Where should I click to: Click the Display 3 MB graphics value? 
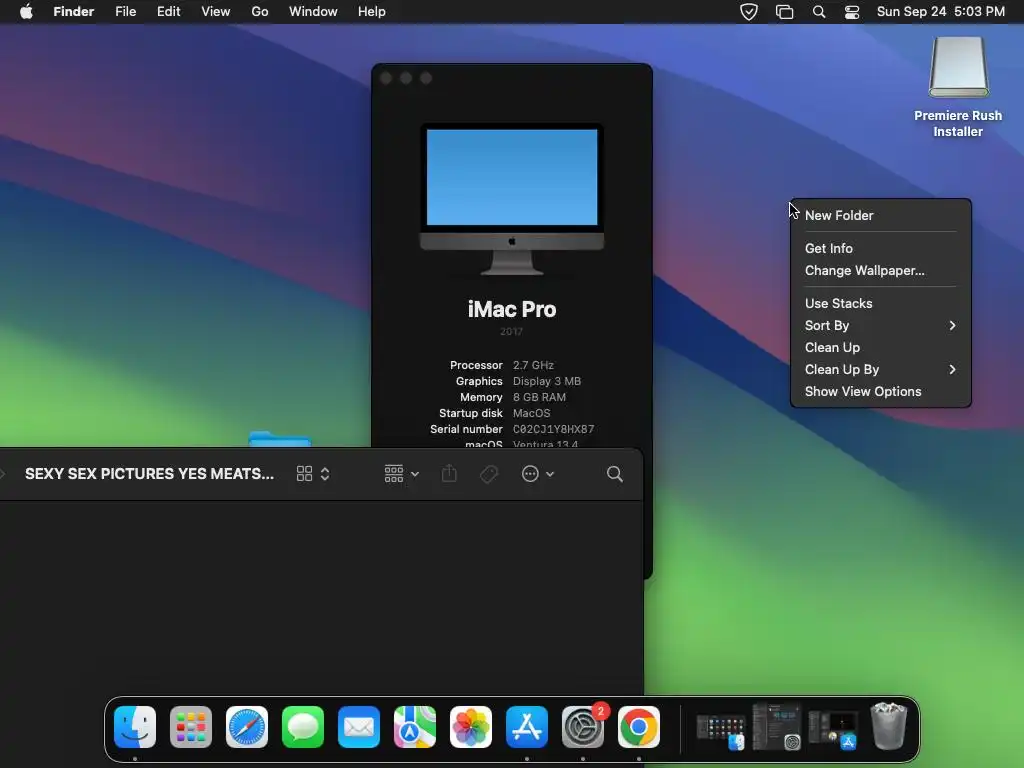click(547, 381)
